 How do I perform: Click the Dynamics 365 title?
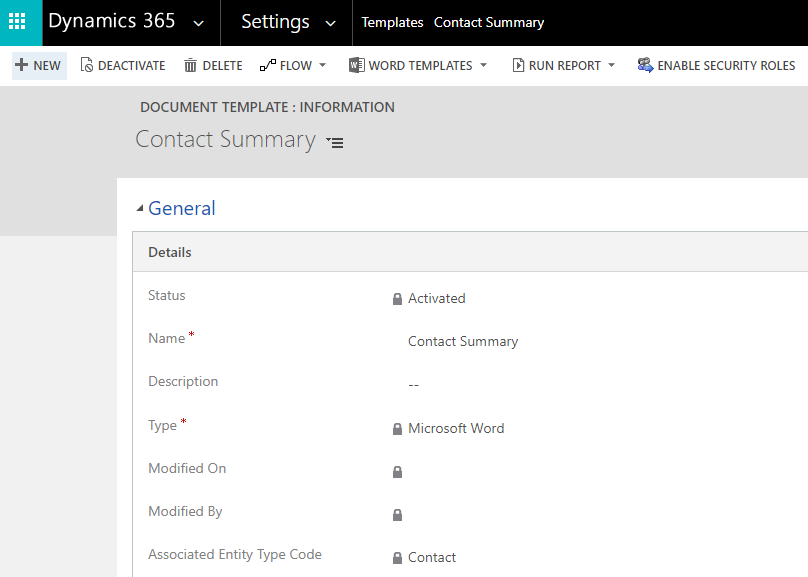112,21
